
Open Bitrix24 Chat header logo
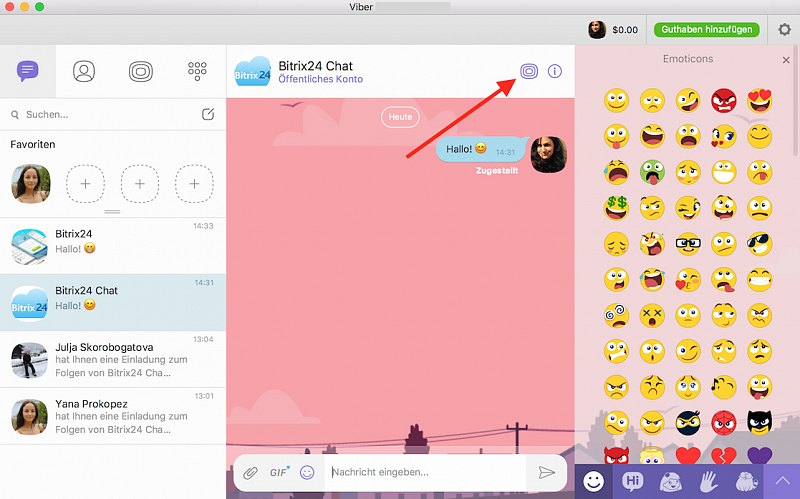point(253,71)
